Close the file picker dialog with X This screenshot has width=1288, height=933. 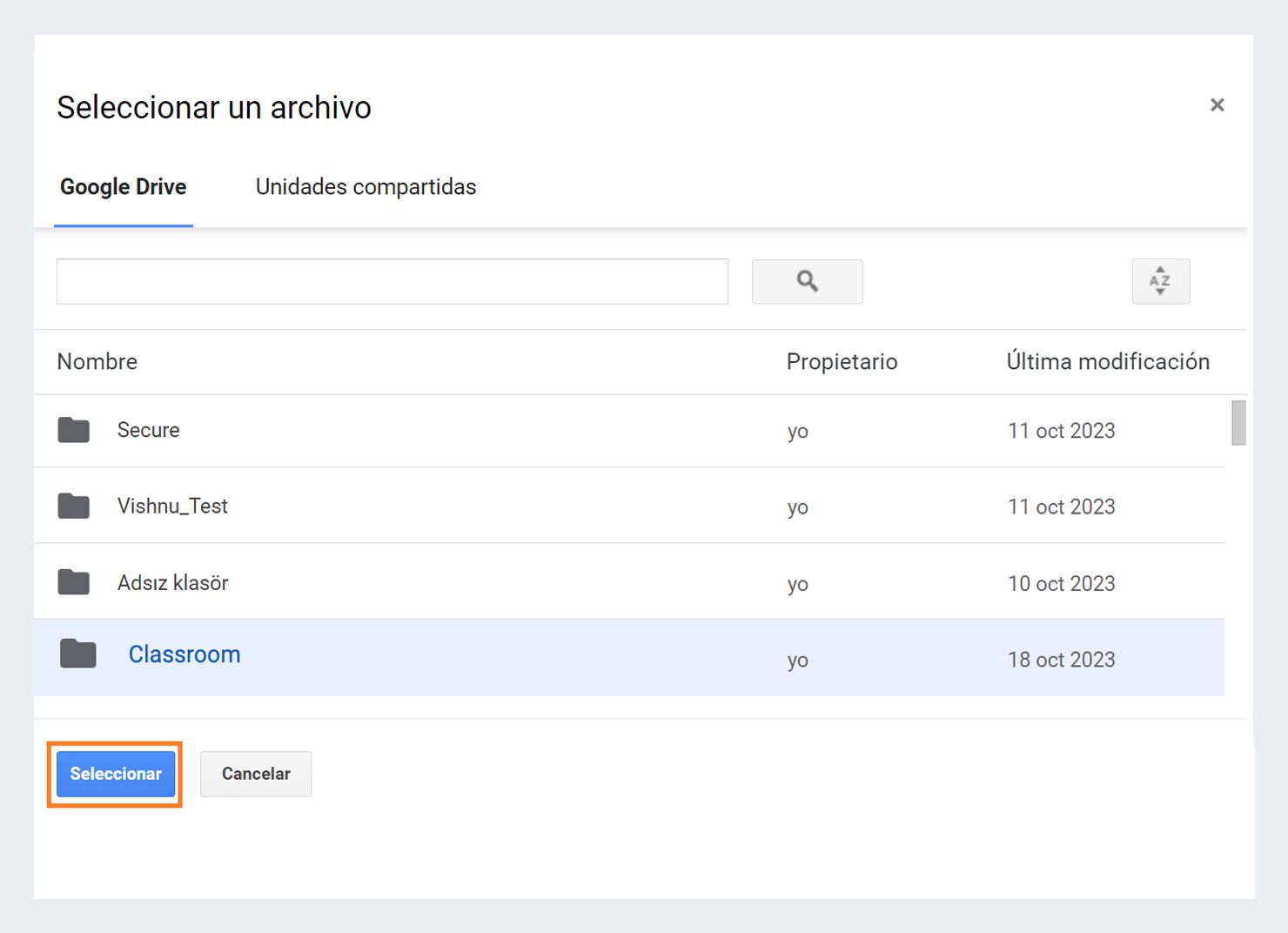(1217, 105)
